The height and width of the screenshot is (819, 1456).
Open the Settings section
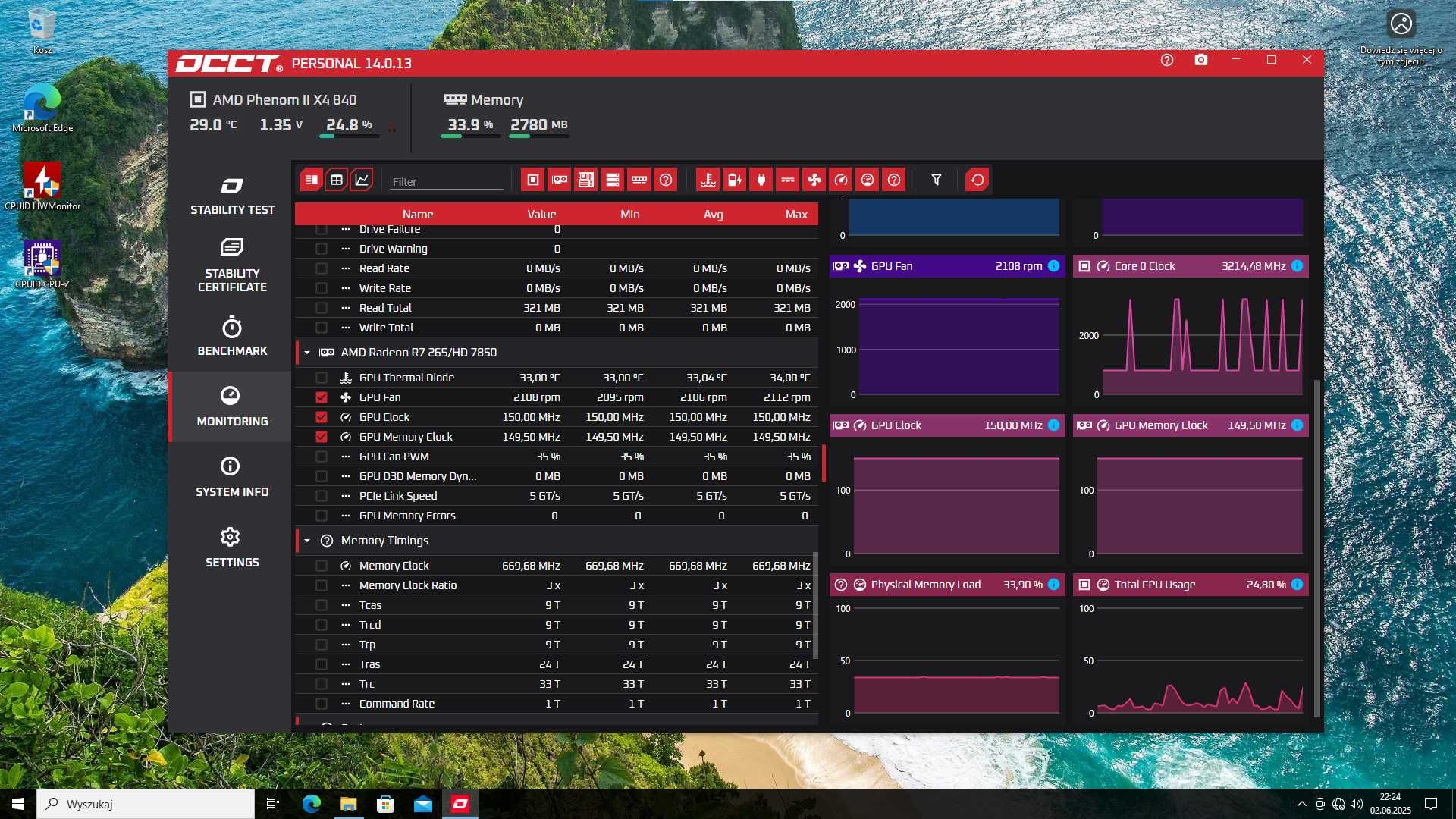(x=232, y=548)
